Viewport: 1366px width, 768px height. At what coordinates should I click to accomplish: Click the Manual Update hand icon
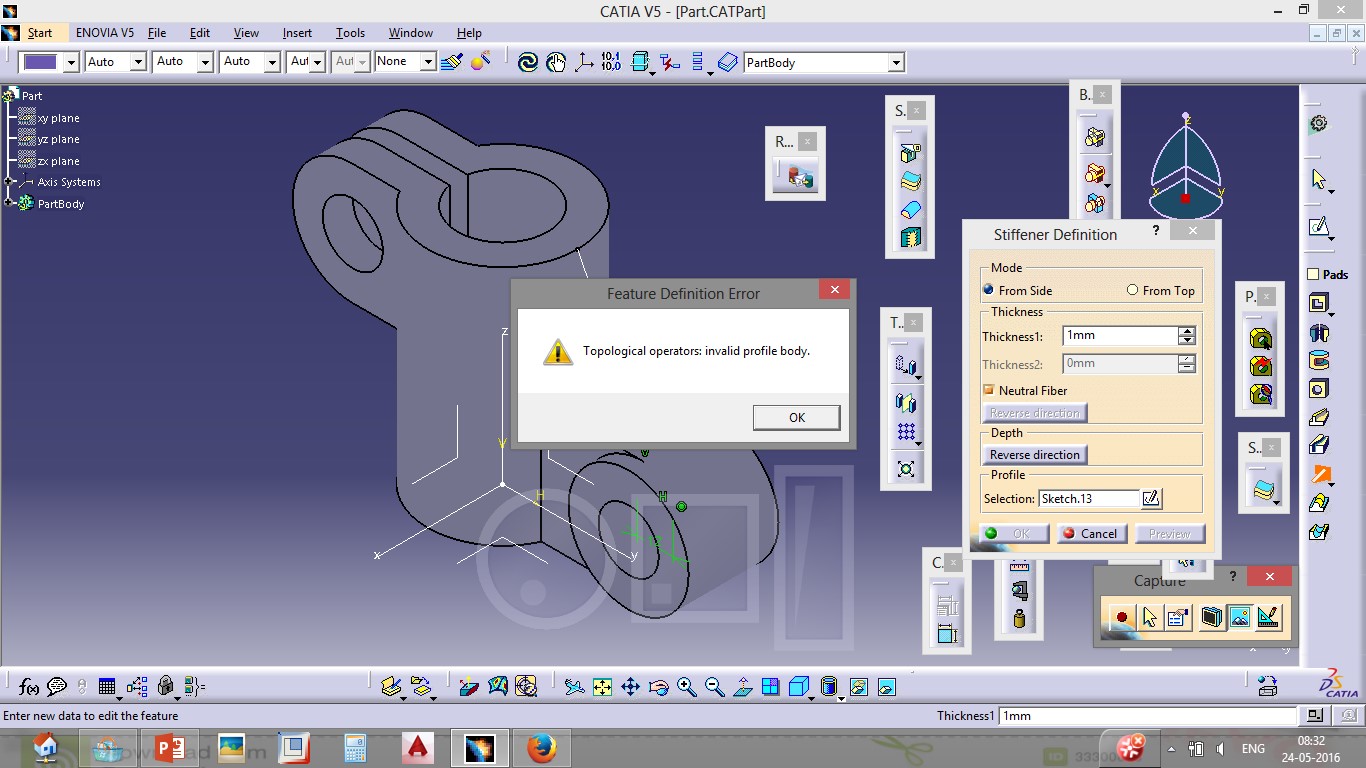point(556,62)
